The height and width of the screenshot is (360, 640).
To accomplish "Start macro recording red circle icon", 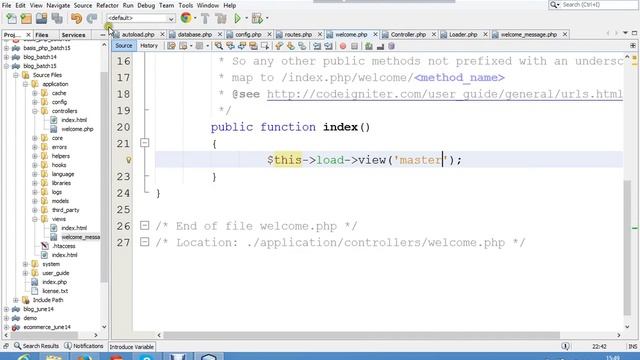I will coord(343,46).
